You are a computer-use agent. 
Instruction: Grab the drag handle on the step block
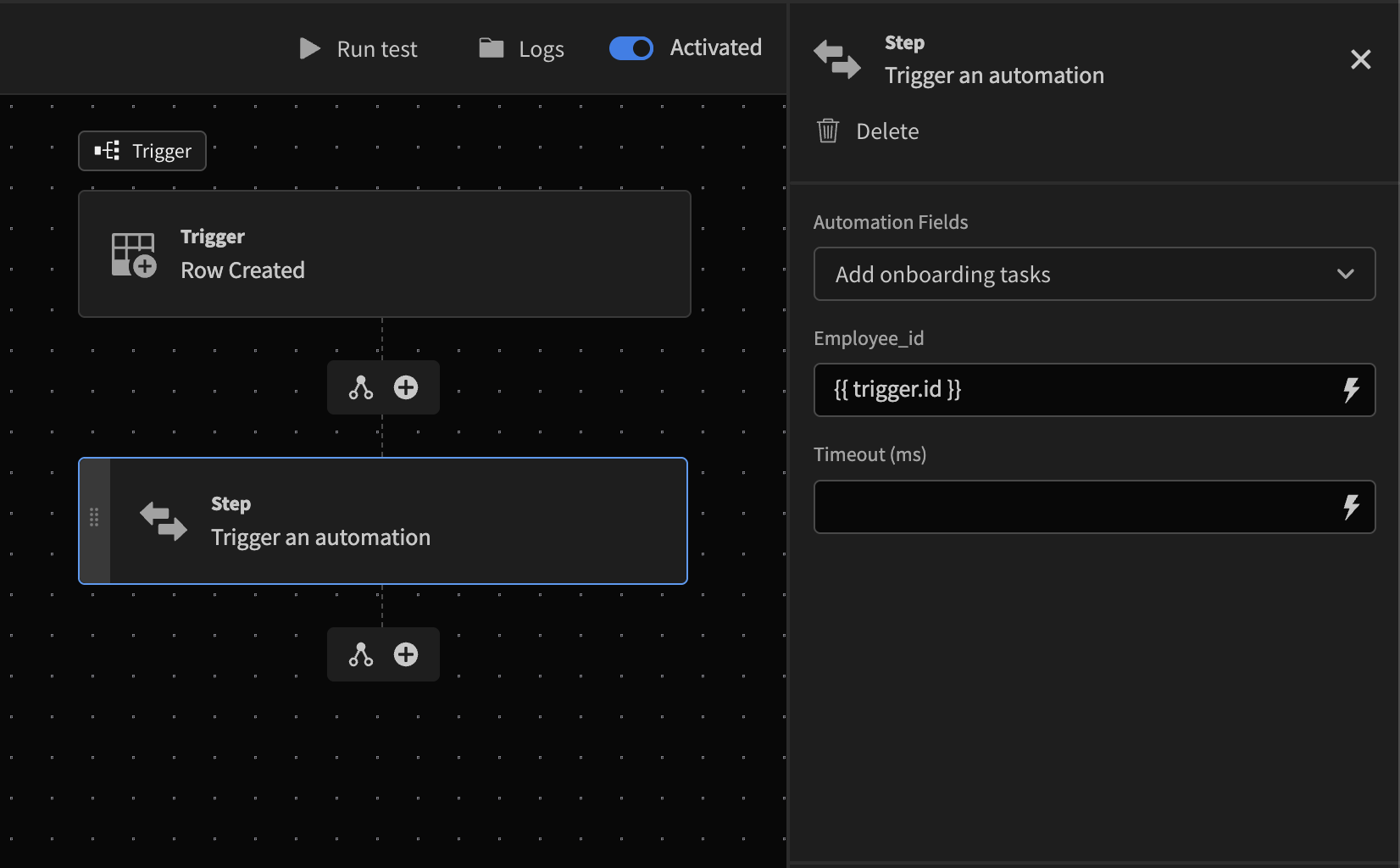[94, 517]
